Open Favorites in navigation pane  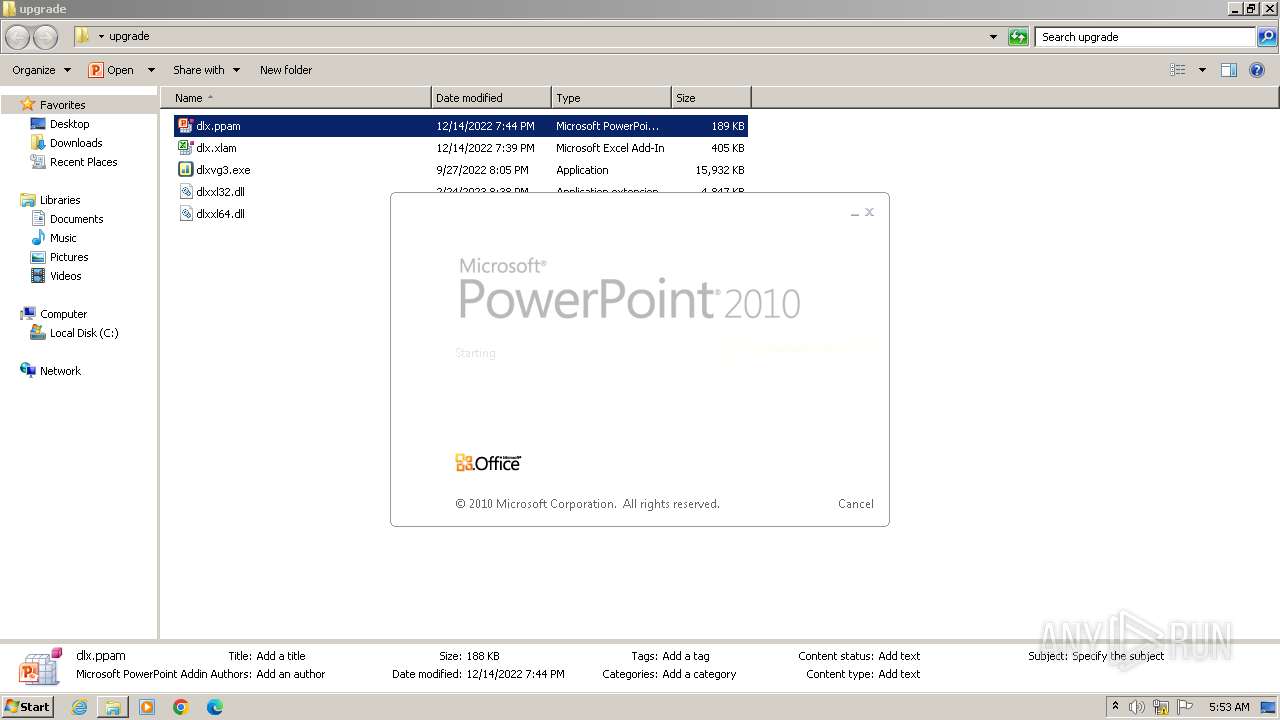click(x=62, y=105)
